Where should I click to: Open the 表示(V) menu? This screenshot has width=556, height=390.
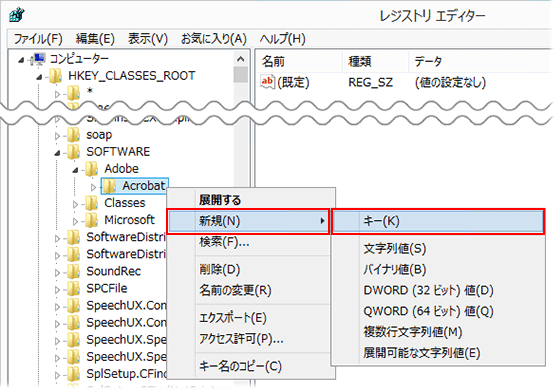click(148, 39)
